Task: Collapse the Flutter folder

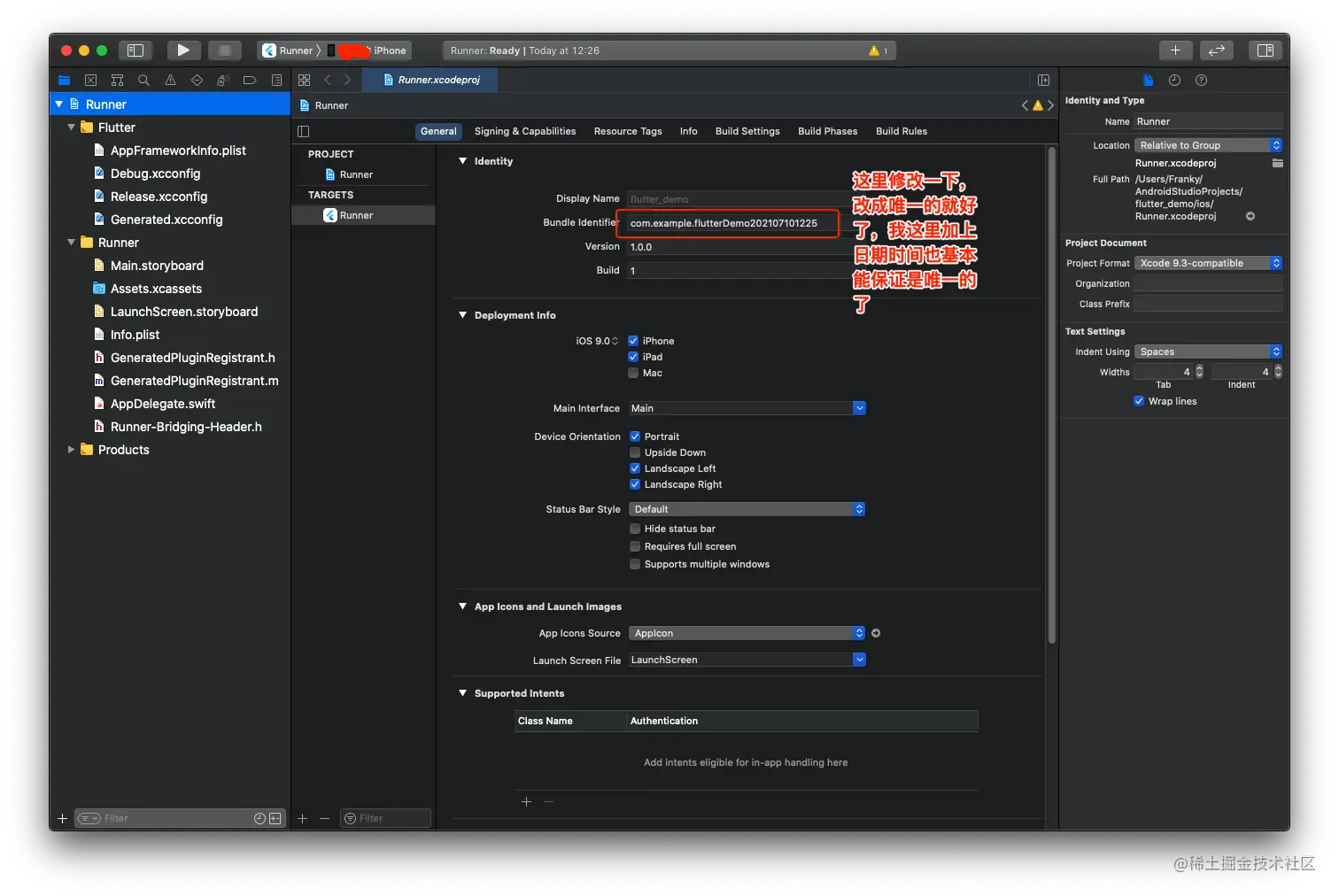Action: click(x=72, y=127)
